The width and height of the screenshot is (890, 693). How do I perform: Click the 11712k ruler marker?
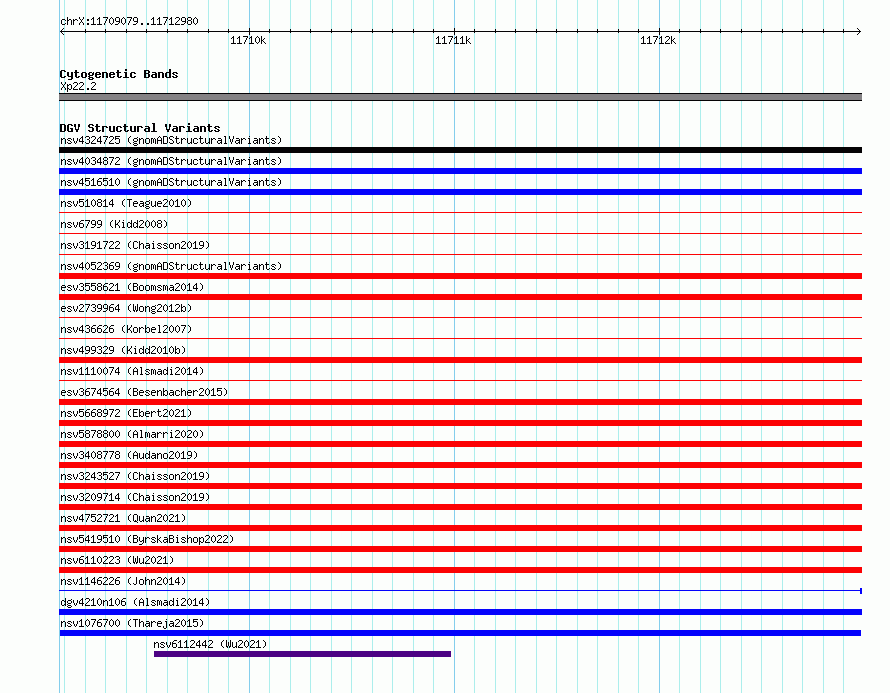coord(658,40)
